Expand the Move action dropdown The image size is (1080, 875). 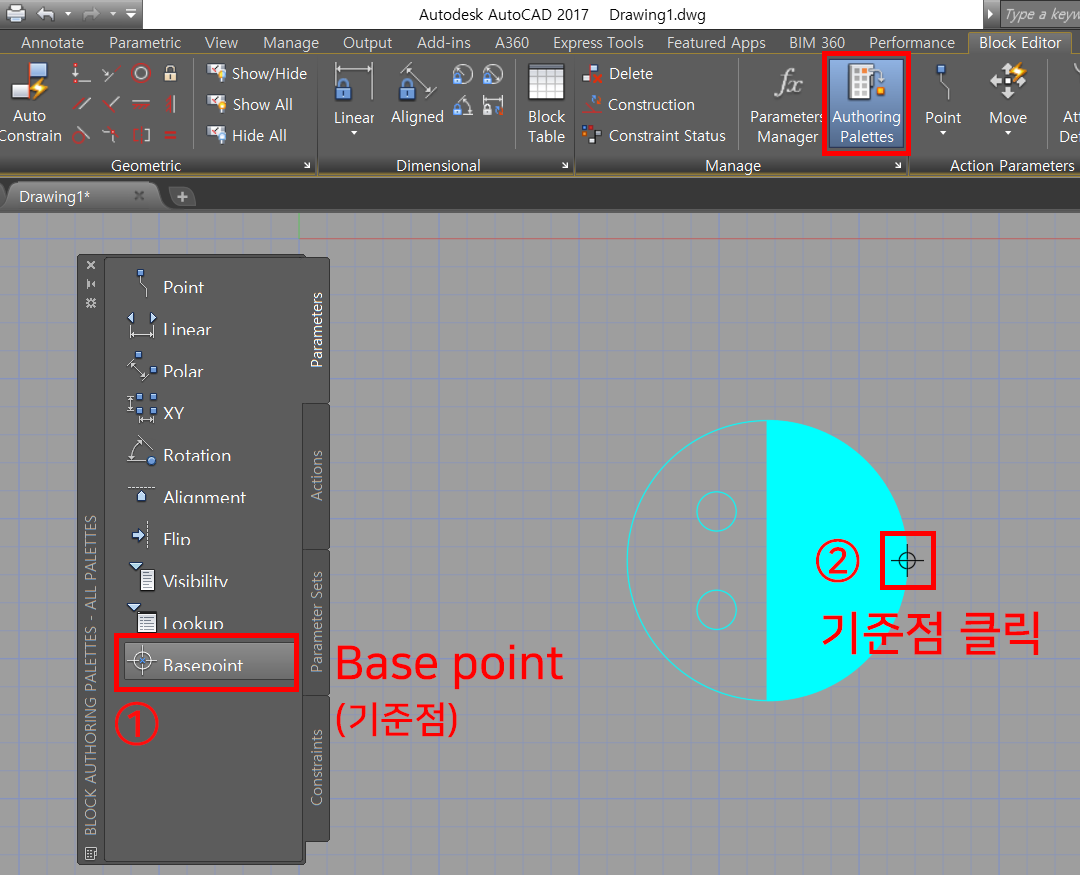click(1008, 134)
